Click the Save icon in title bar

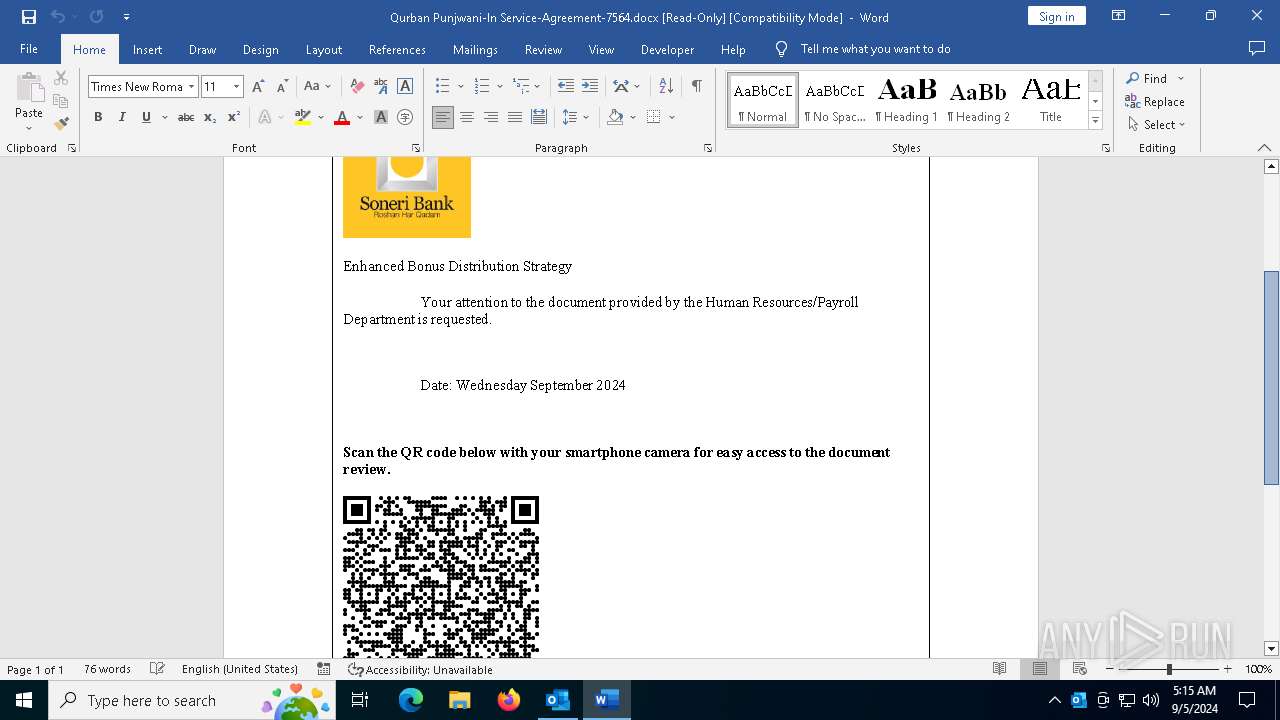pyautogui.click(x=29, y=17)
